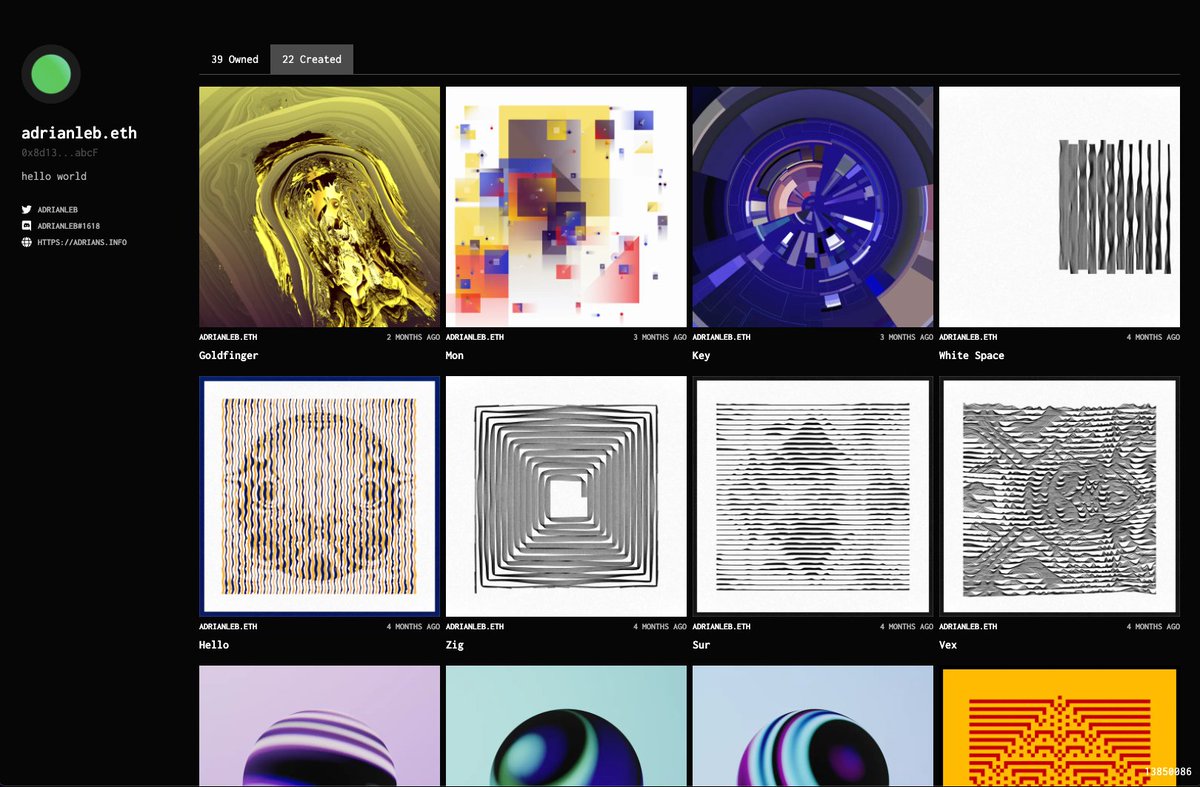1200x787 pixels.
Task: Click the Key title
Action: [x=701, y=355]
